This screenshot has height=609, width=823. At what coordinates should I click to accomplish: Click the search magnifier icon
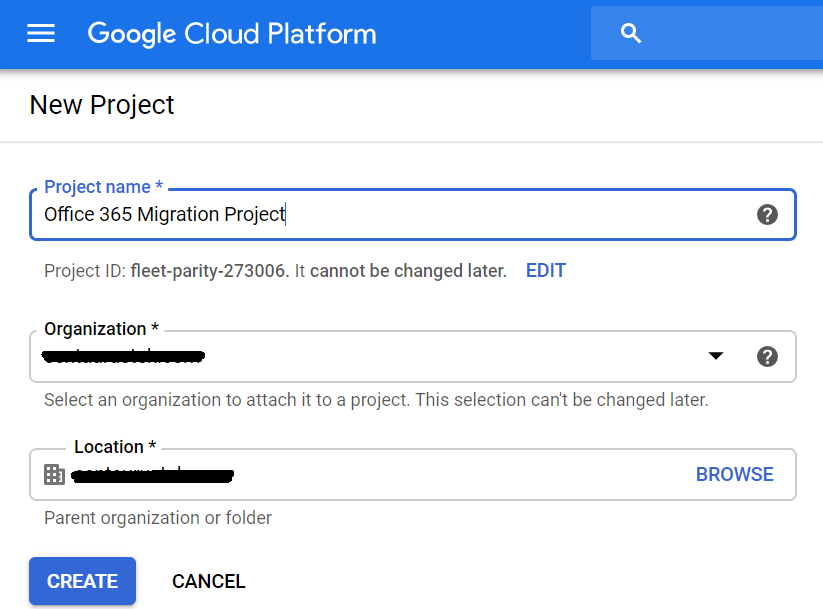coord(630,34)
